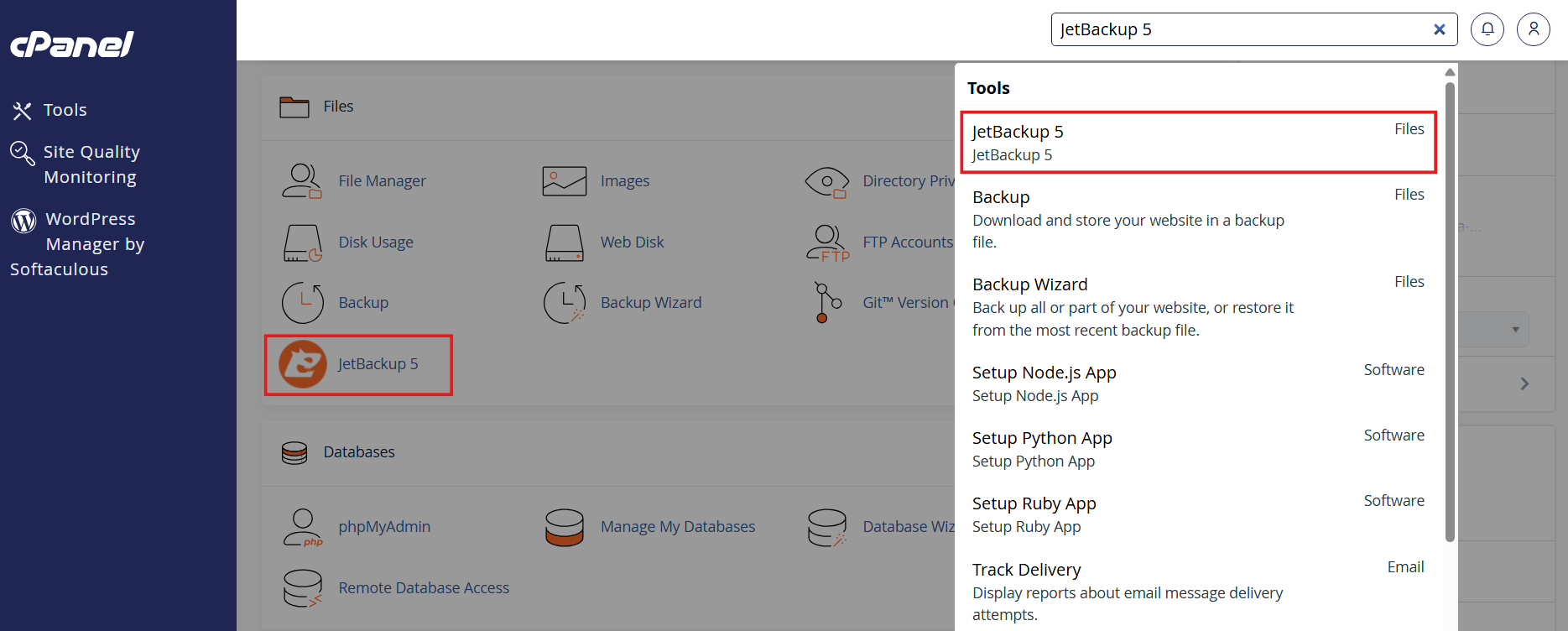The width and height of the screenshot is (1568, 631).
Task: Open the File Manager link
Action: pos(382,181)
